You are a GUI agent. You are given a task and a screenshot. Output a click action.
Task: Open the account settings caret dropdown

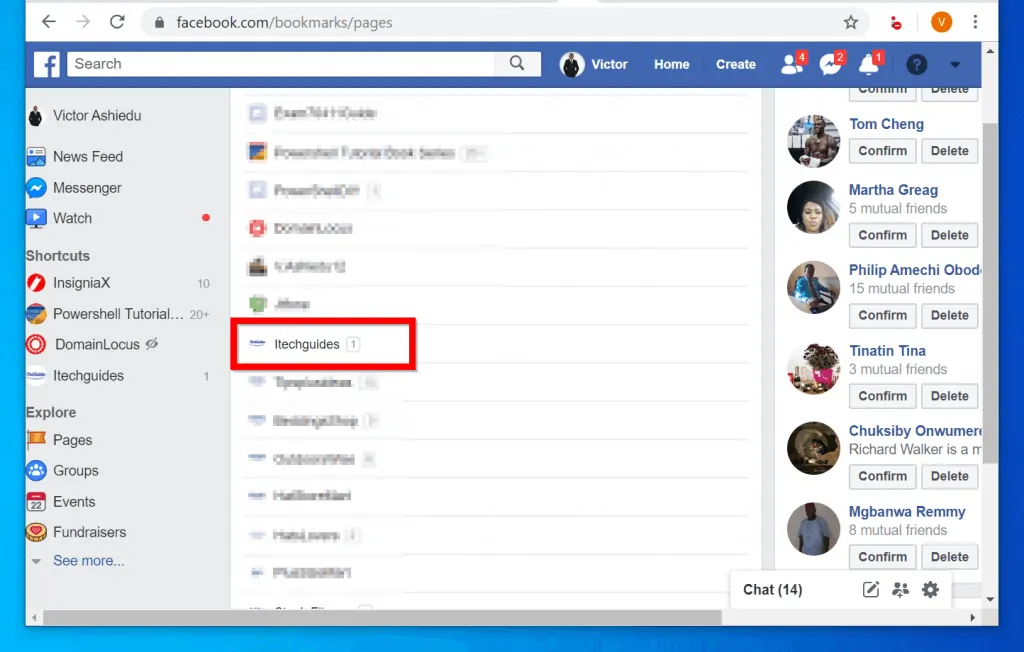pyautogui.click(x=953, y=65)
